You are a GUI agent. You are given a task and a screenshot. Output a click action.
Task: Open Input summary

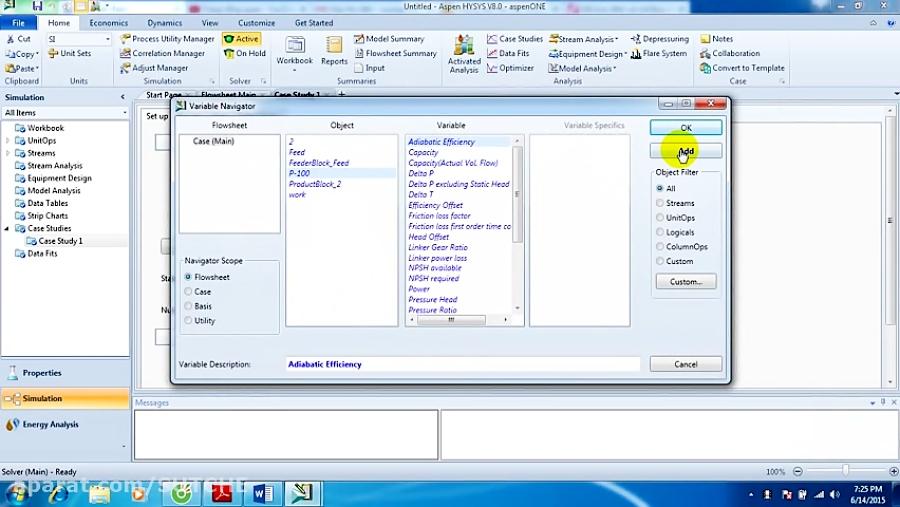[370, 68]
